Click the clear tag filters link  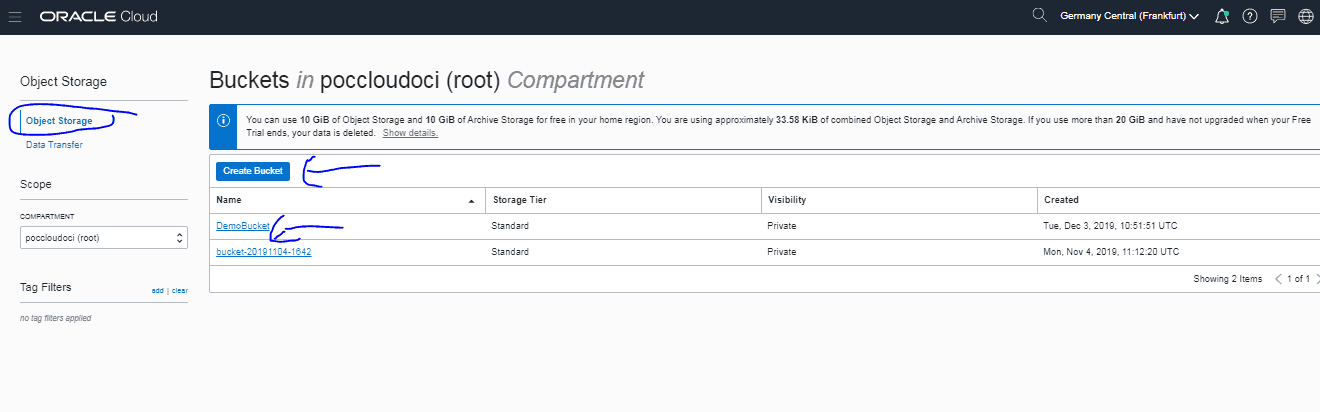[x=180, y=290]
